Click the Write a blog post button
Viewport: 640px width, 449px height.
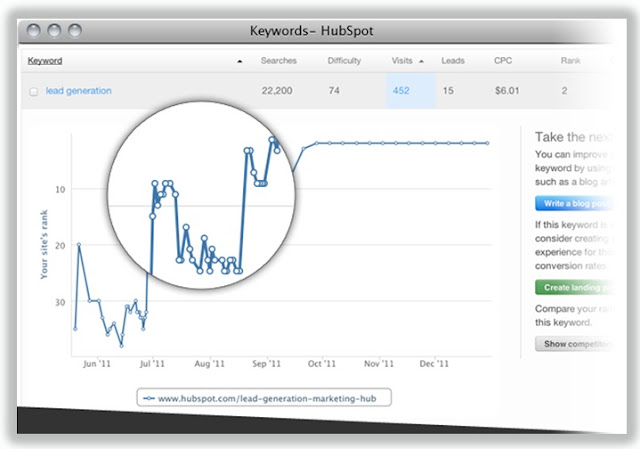pyautogui.click(x=575, y=203)
